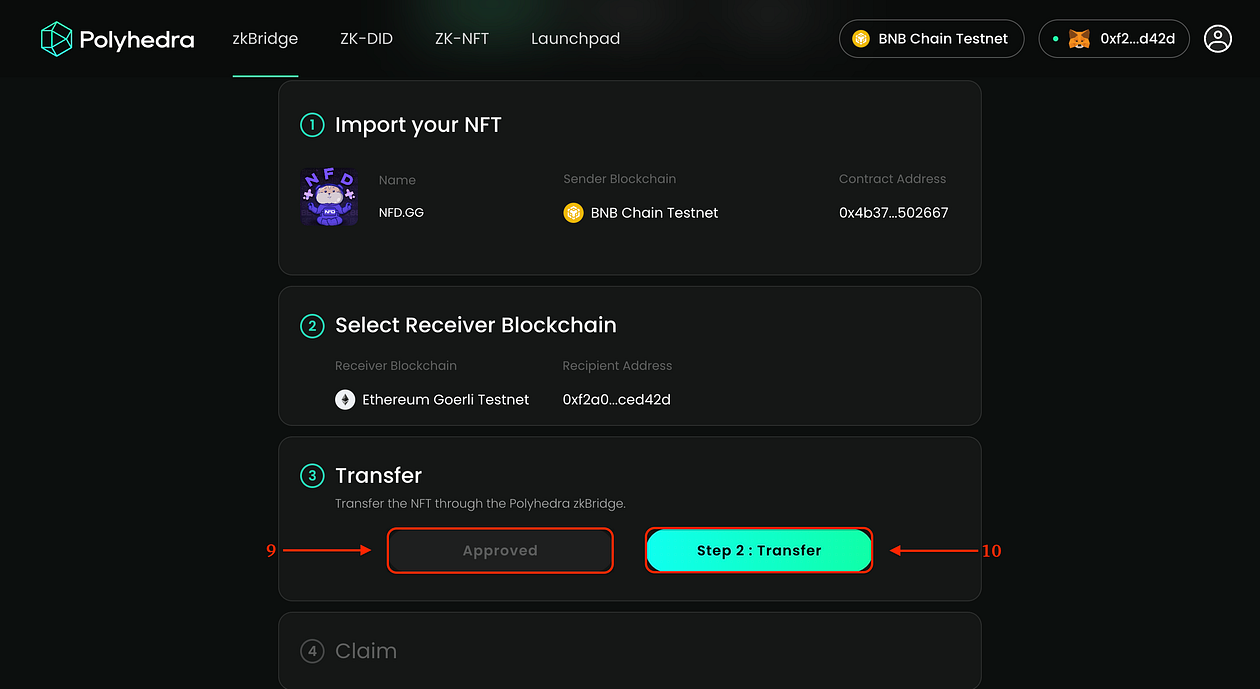Open the ZK-DID tab
1260x689 pixels.
[x=367, y=39]
